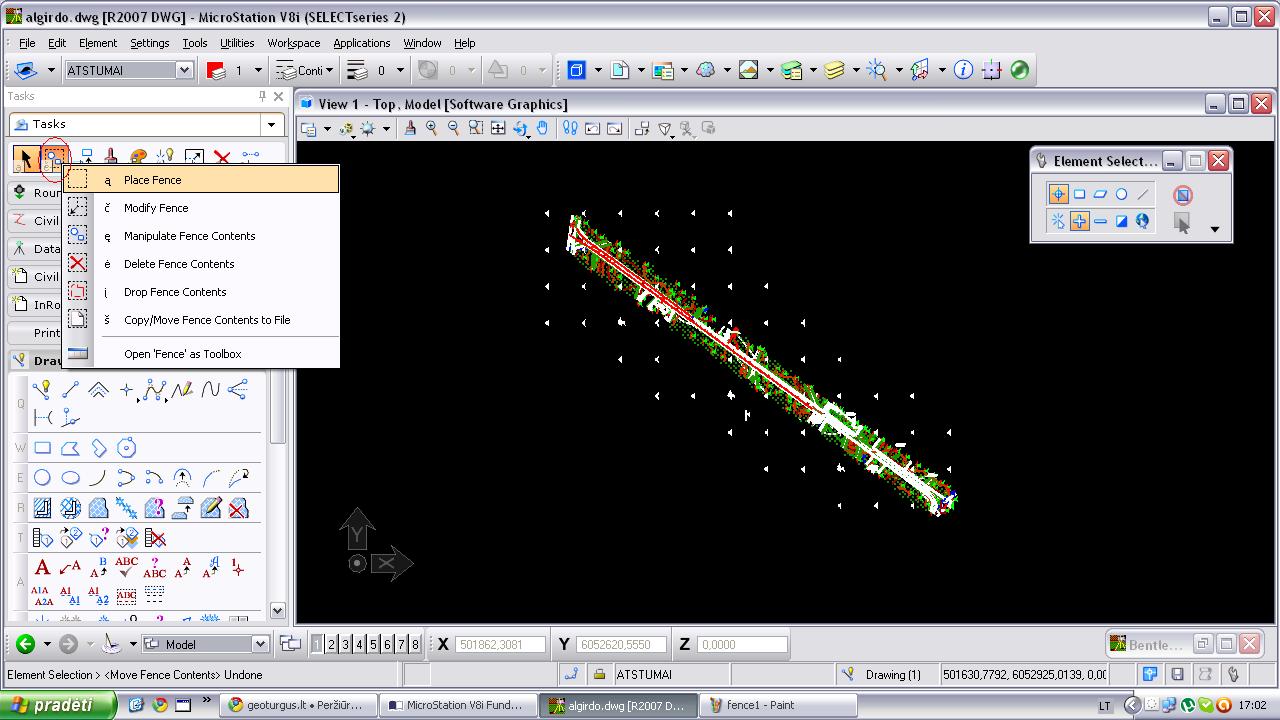Click the pradėti Start button

pos(60,705)
